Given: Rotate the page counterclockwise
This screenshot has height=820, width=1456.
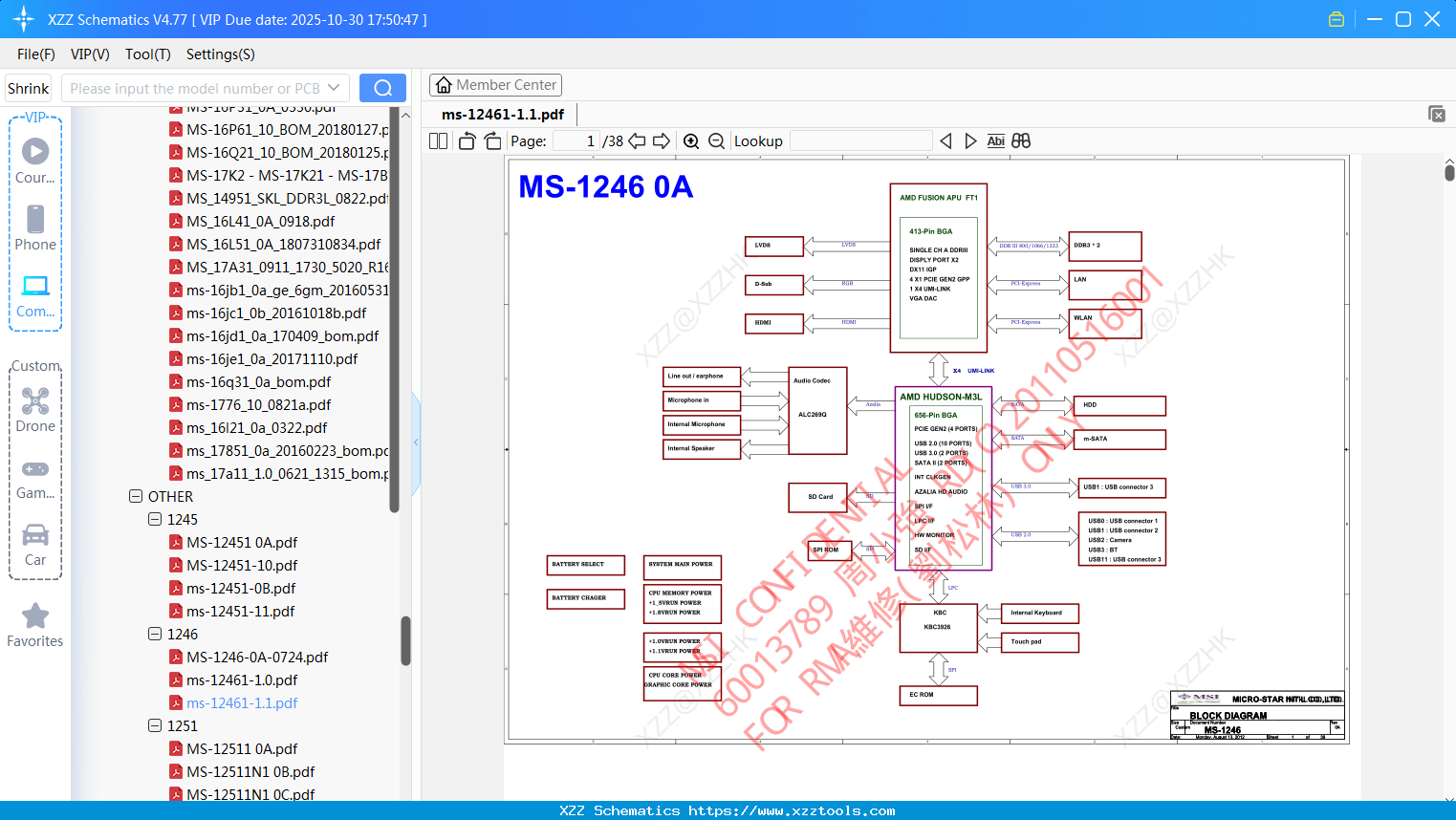Looking at the screenshot, I should click(x=467, y=141).
